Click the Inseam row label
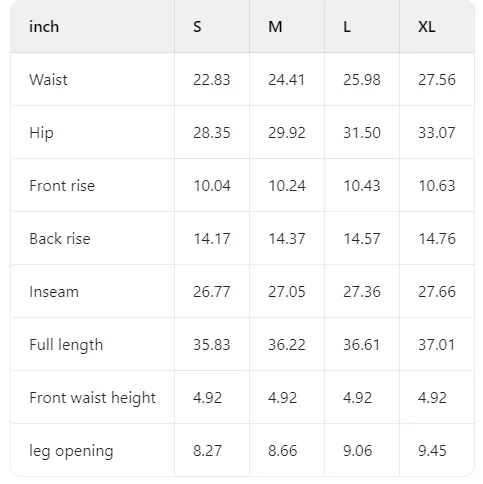This screenshot has width=483, height=484. (54, 292)
